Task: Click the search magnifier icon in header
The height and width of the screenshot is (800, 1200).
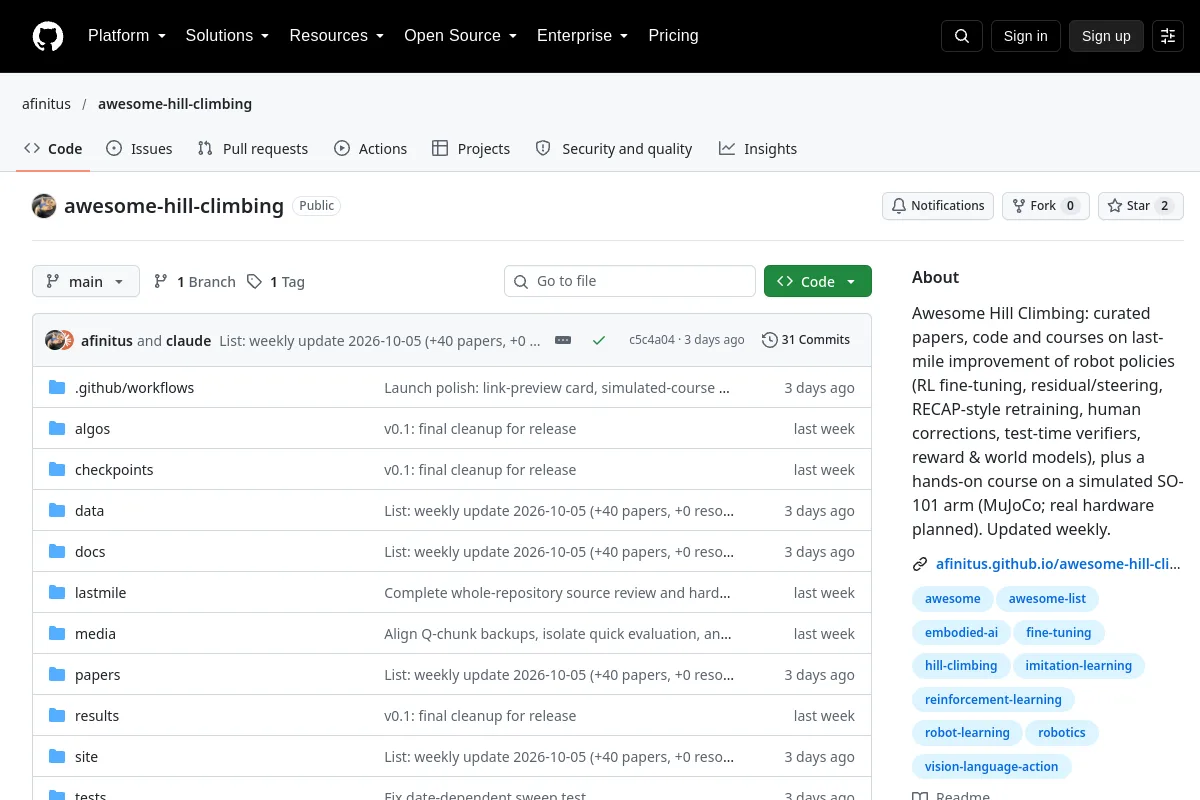Action: [x=962, y=36]
